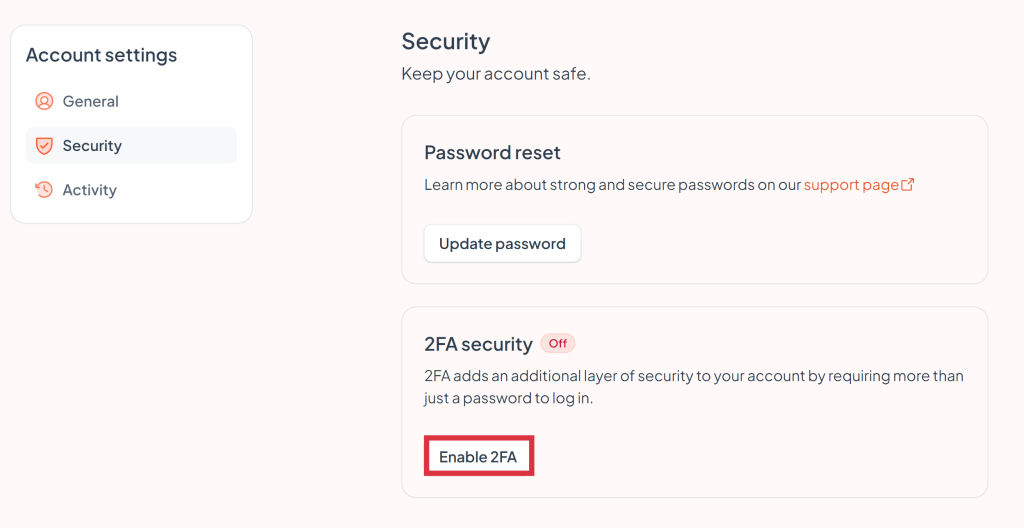
Task: Open the support page link
Action: click(x=851, y=185)
